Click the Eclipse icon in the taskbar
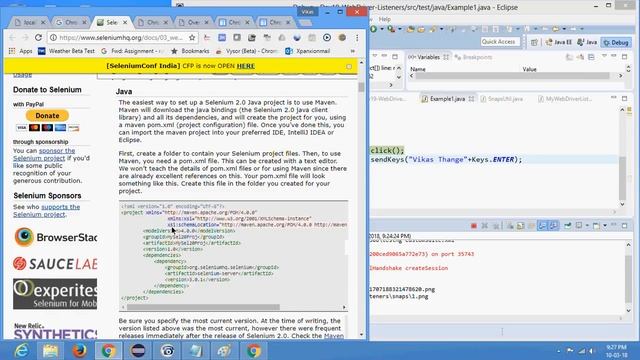This screenshot has width=640, height=360. tap(138, 351)
